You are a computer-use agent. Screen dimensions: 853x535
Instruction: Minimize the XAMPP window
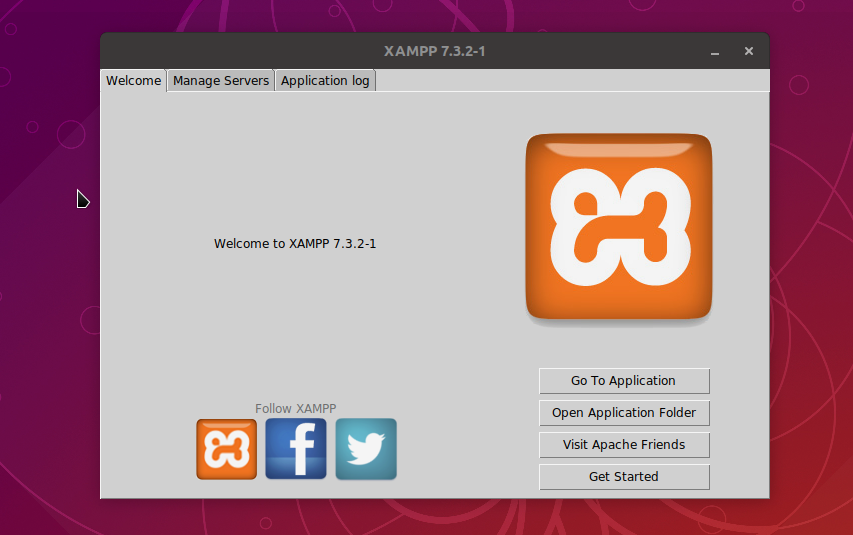click(715, 52)
